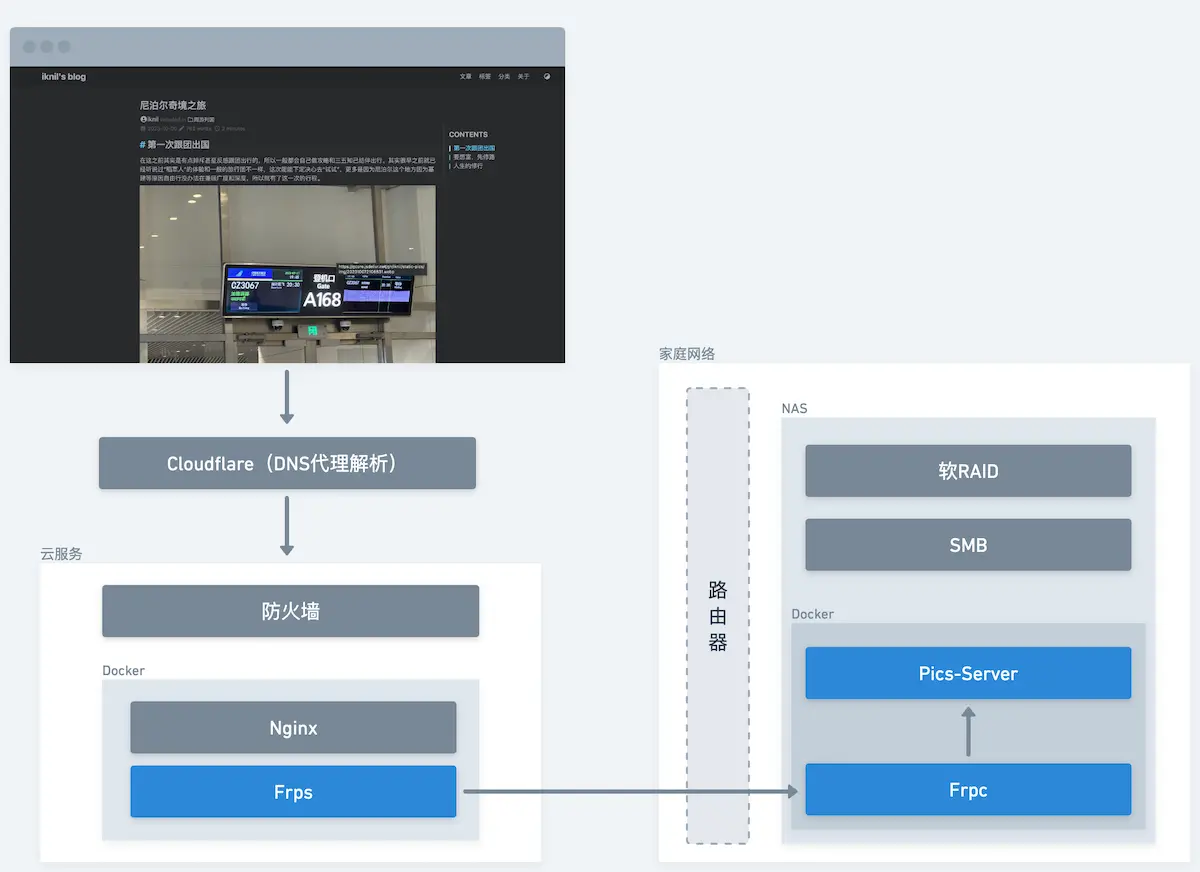Jump to 要想富，先修路 via contents sidebar

(472, 157)
